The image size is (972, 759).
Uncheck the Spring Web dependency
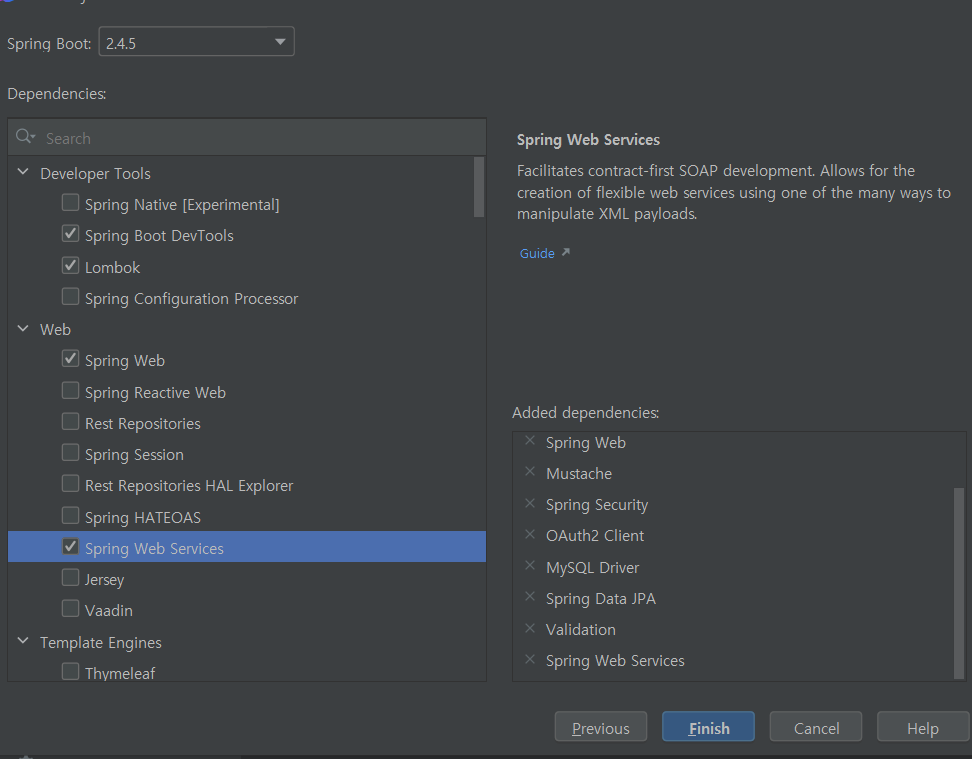(x=71, y=359)
